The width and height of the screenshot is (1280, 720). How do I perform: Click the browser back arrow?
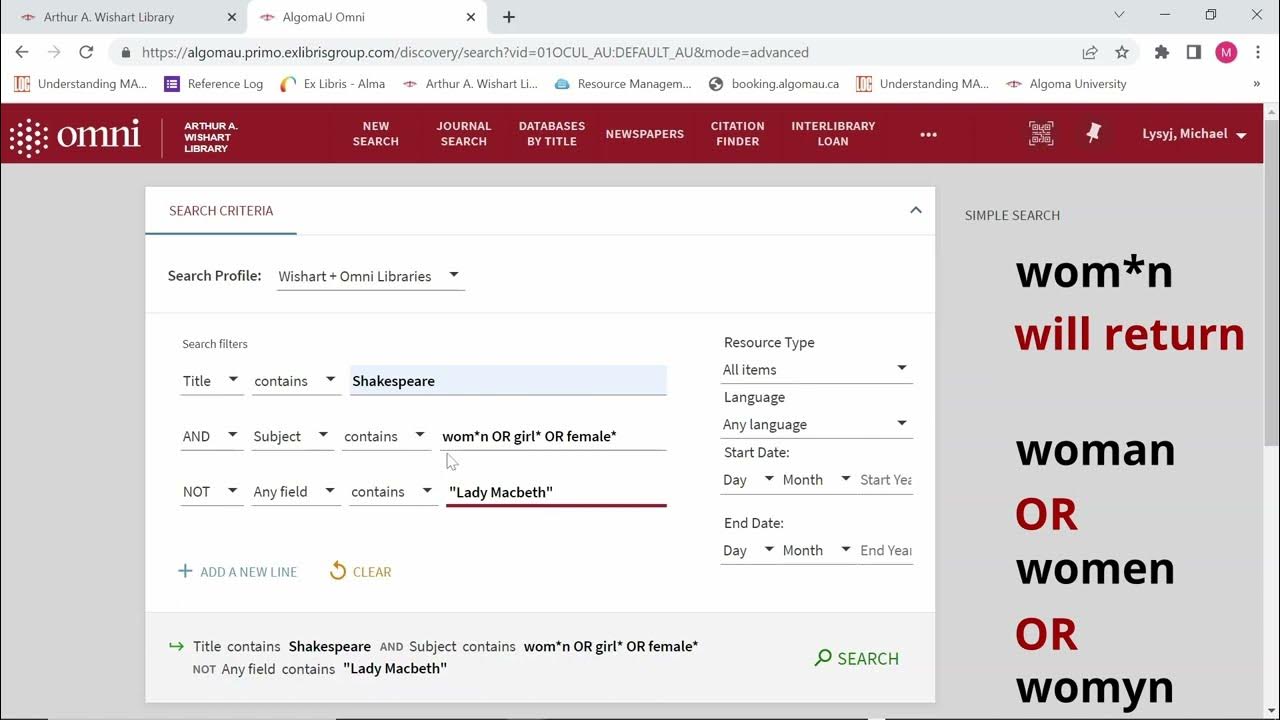coord(22,52)
